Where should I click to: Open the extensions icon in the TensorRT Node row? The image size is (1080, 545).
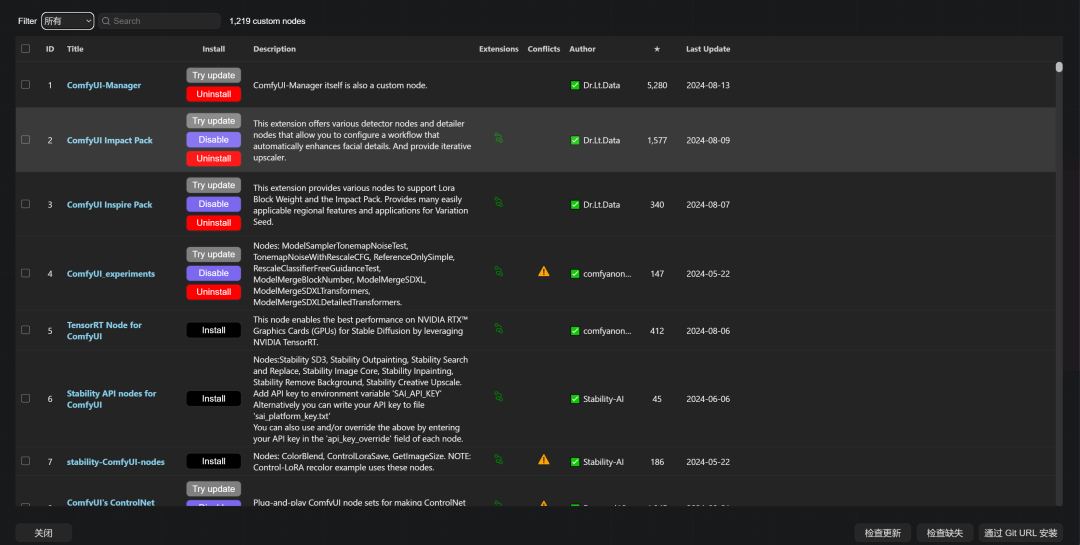[498, 329]
